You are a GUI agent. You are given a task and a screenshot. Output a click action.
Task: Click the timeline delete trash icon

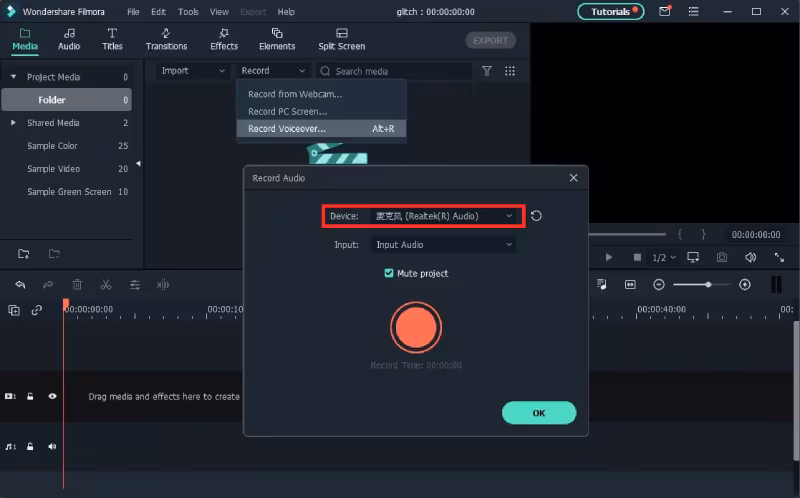point(77,284)
